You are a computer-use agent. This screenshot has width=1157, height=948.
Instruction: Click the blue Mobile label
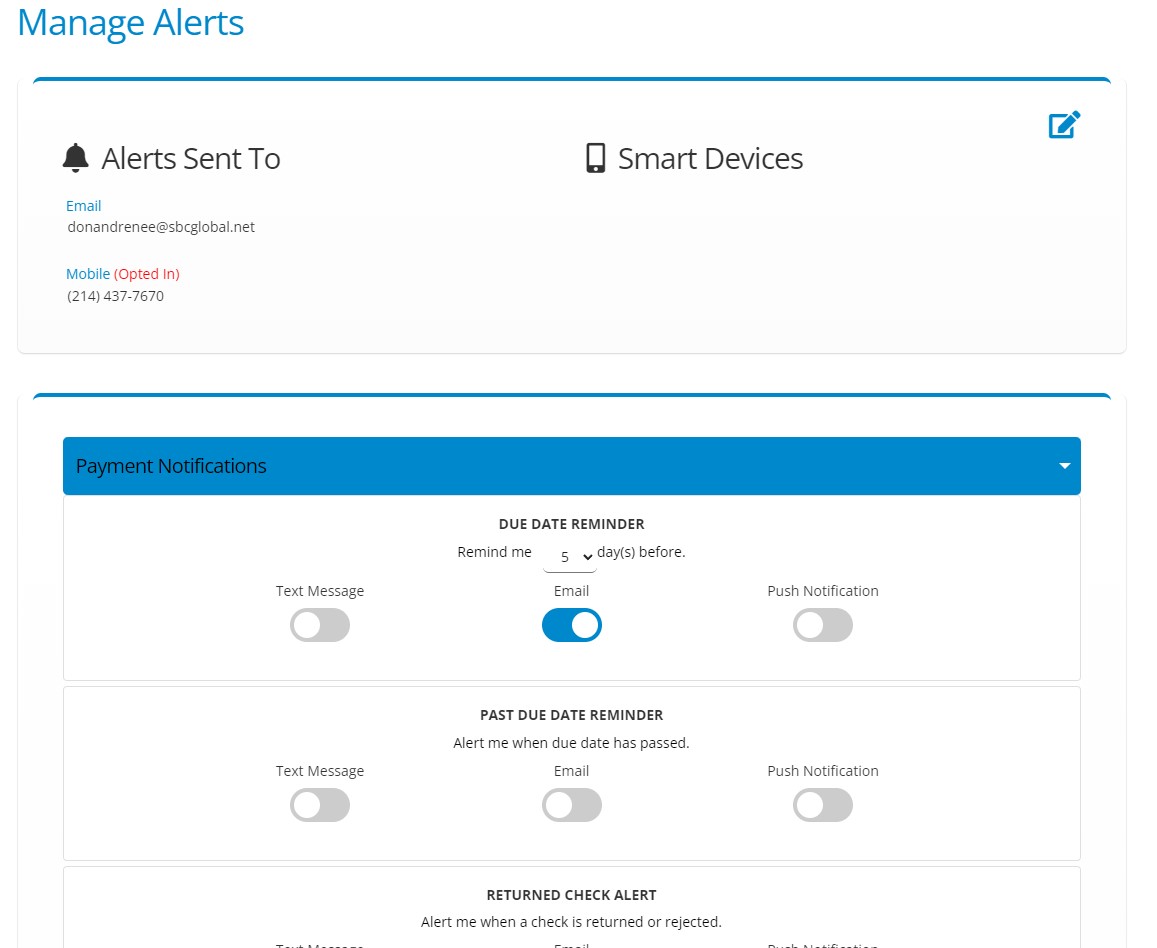88,274
